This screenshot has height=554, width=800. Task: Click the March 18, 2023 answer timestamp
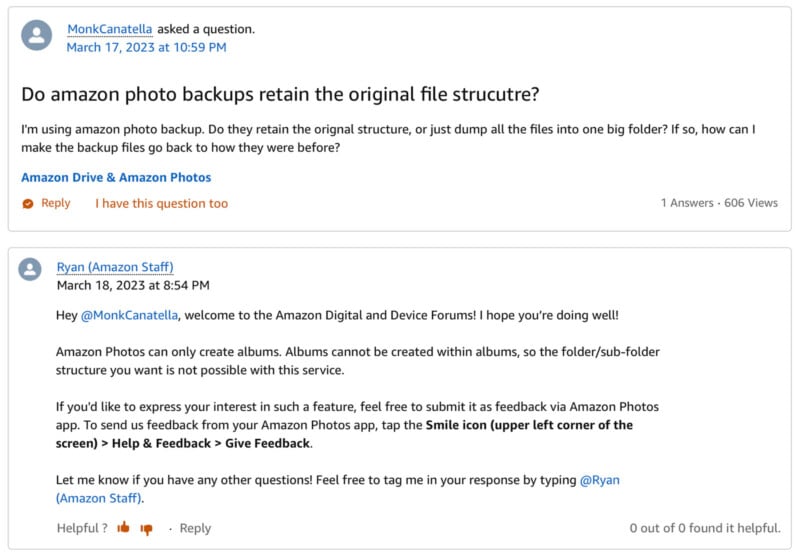click(x=133, y=285)
